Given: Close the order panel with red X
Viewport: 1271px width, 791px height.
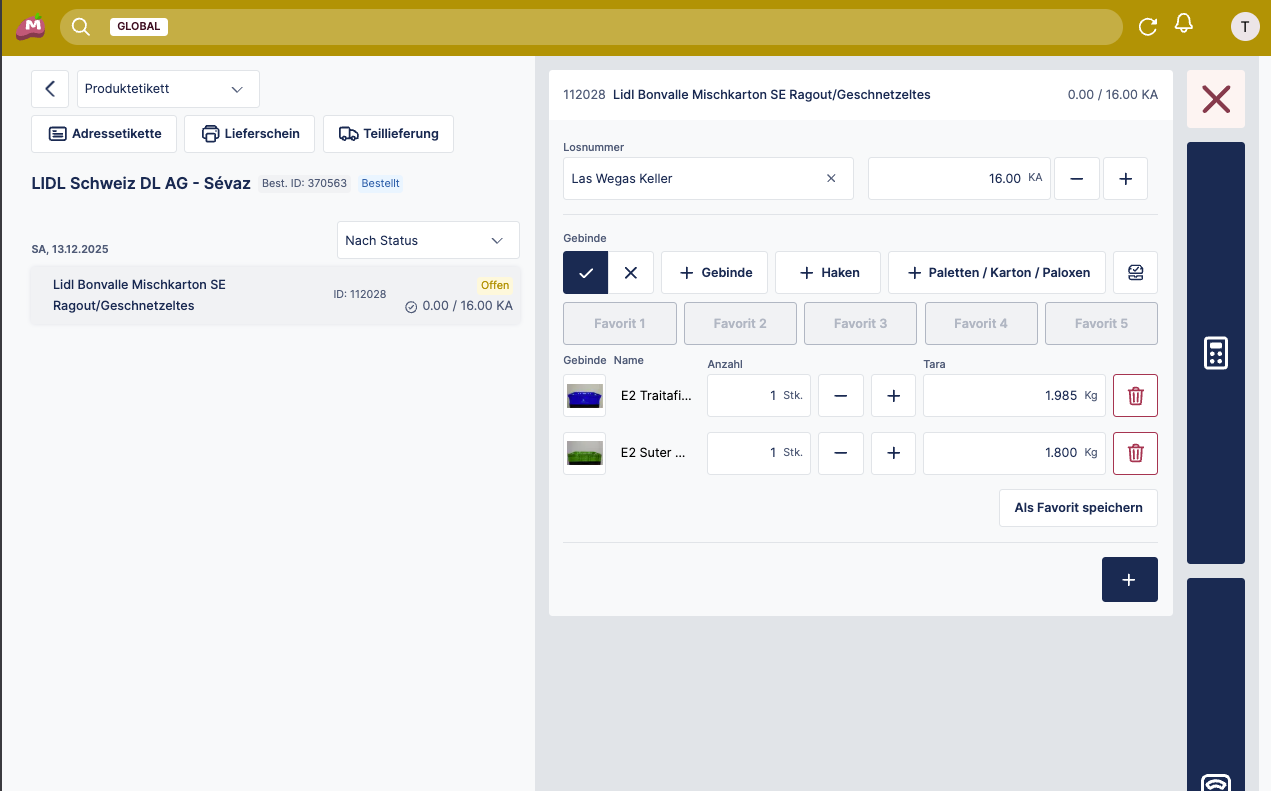Looking at the screenshot, I should pyautogui.click(x=1215, y=99).
